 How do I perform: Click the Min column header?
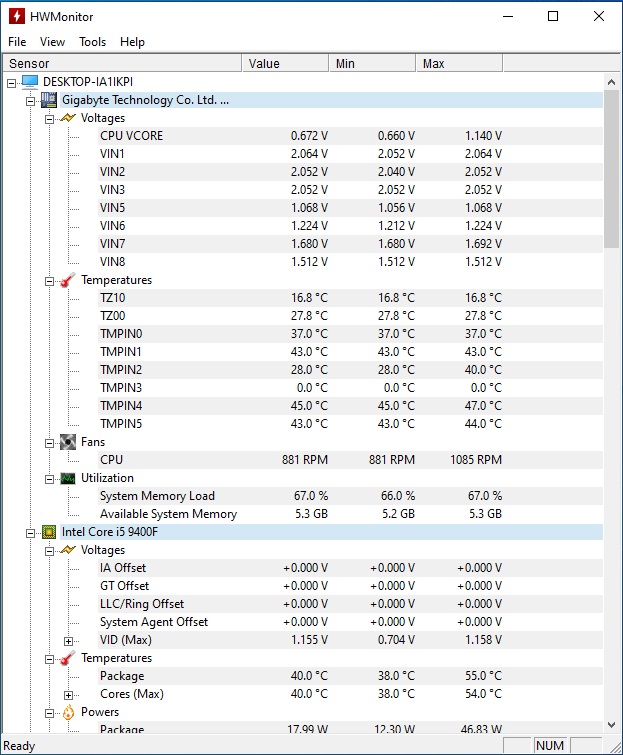373,64
